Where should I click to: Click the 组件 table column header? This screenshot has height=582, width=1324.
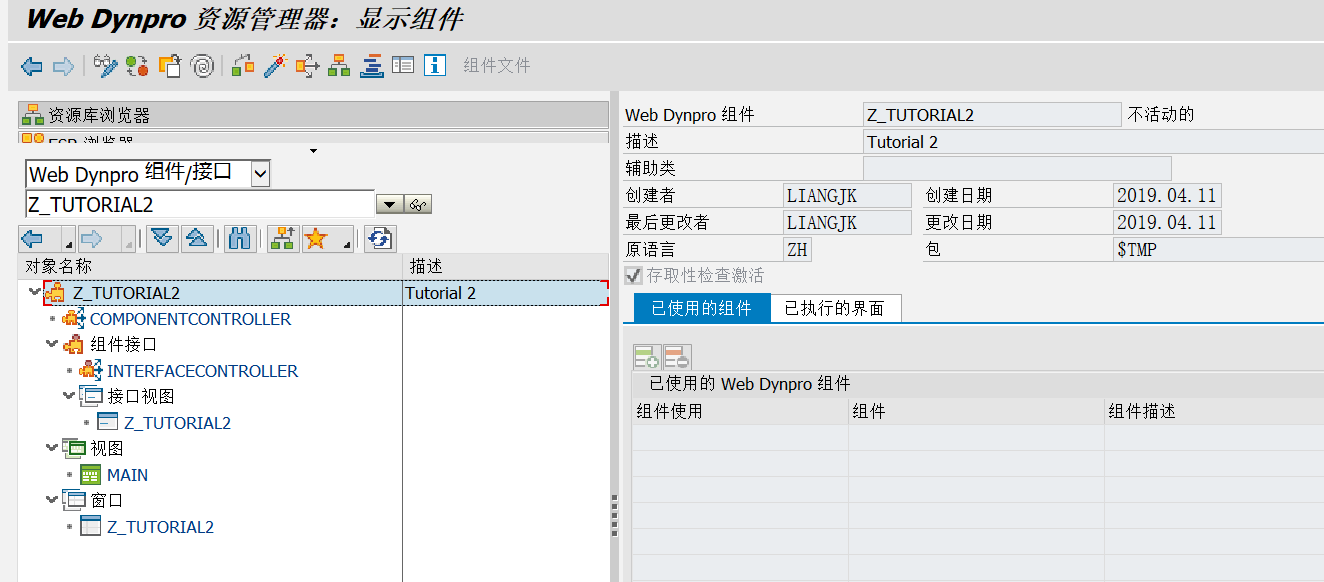pos(976,411)
